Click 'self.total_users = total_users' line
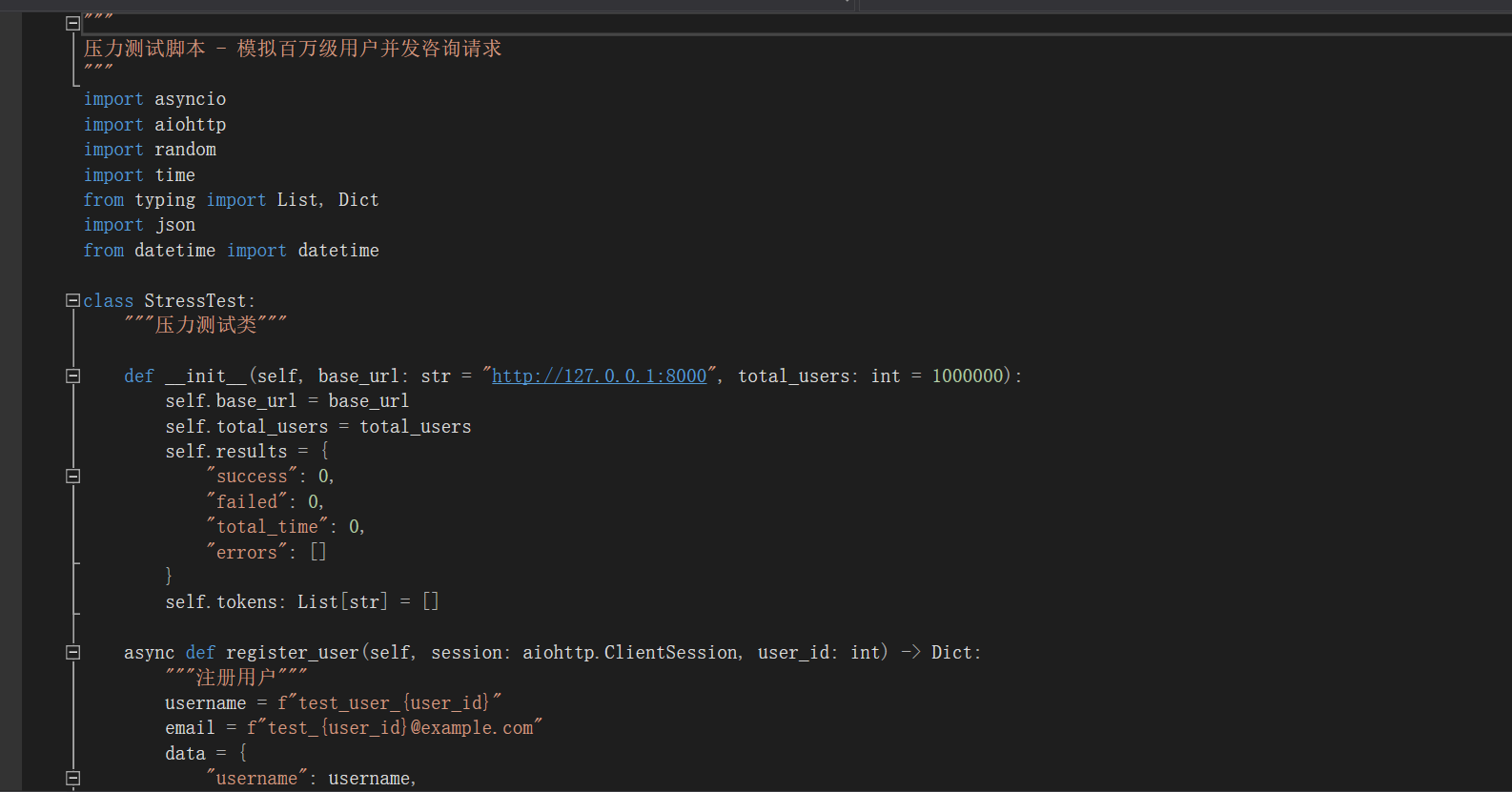 [317, 426]
